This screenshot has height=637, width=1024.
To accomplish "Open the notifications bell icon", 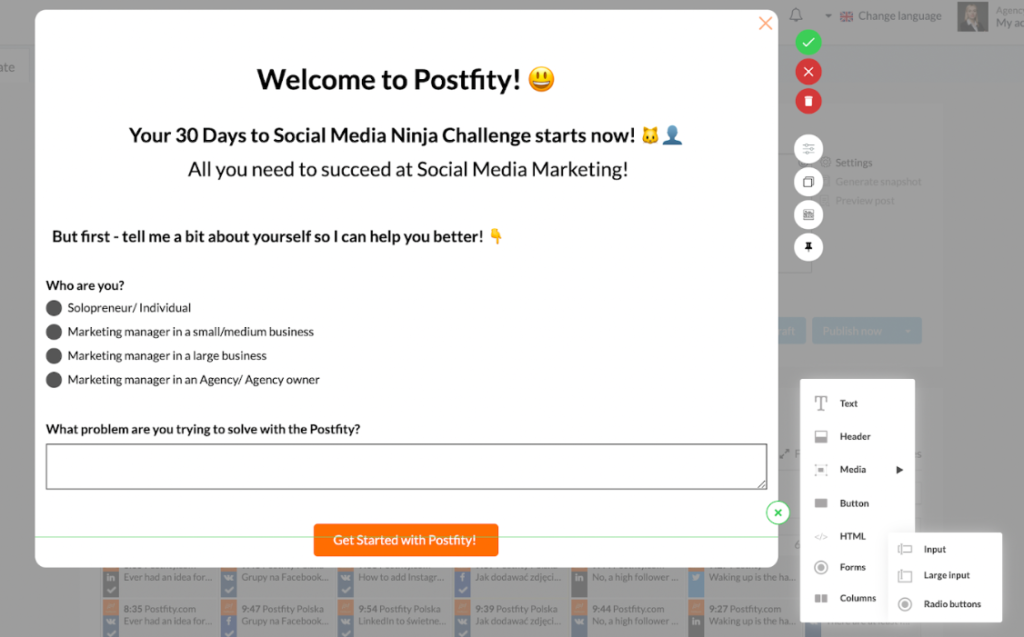I will pos(796,16).
